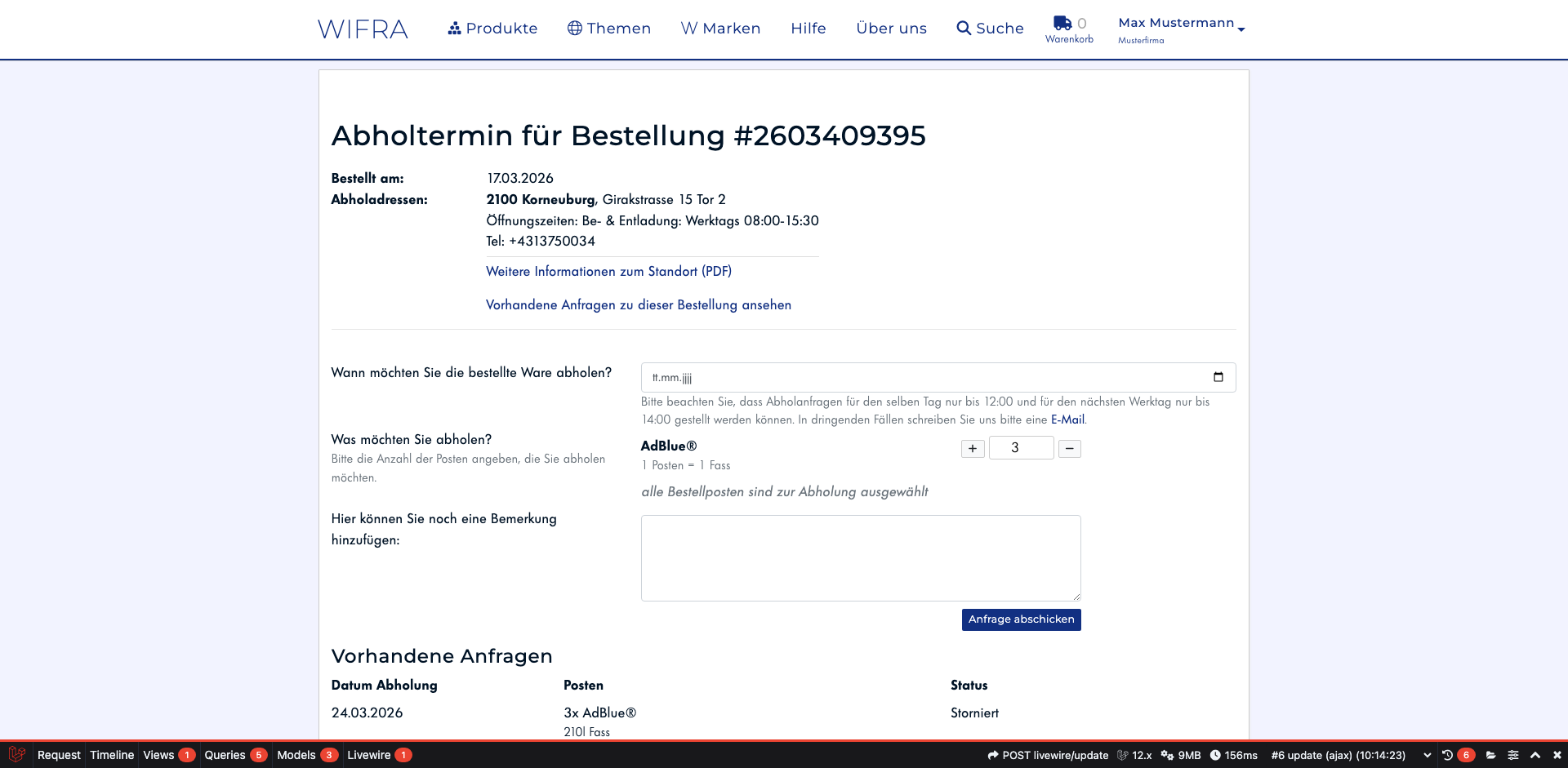
Task: Open the debugbar folder icon
Action: pos(1491,755)
